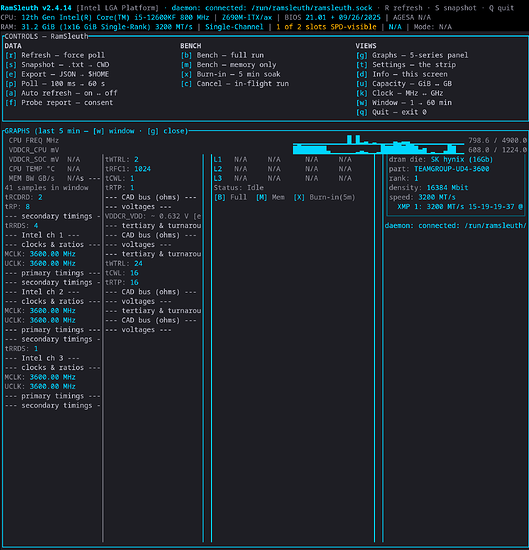Click the [M] Mem bench shortcut
The image size is (529, 550).
point(270,197)
